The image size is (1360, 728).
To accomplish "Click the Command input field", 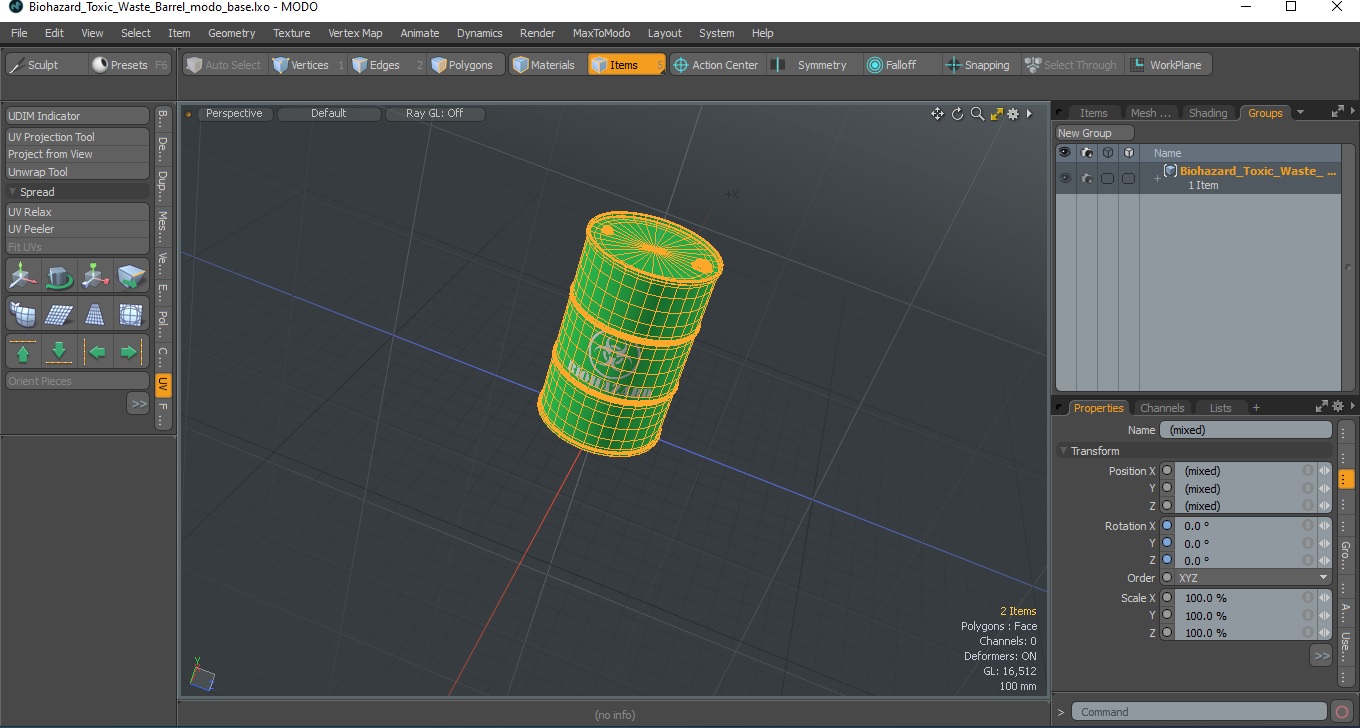I will coord(1200,712).
